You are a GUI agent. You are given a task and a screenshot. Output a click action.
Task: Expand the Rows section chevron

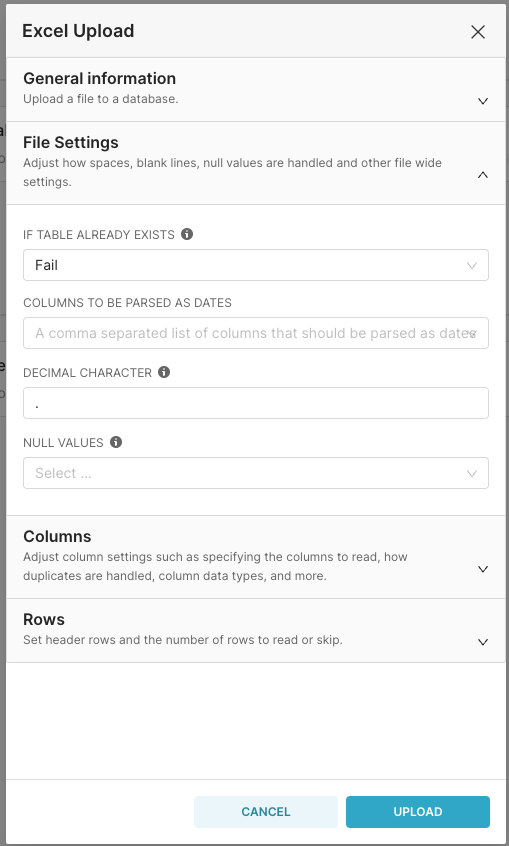click(x=483, y=642)
